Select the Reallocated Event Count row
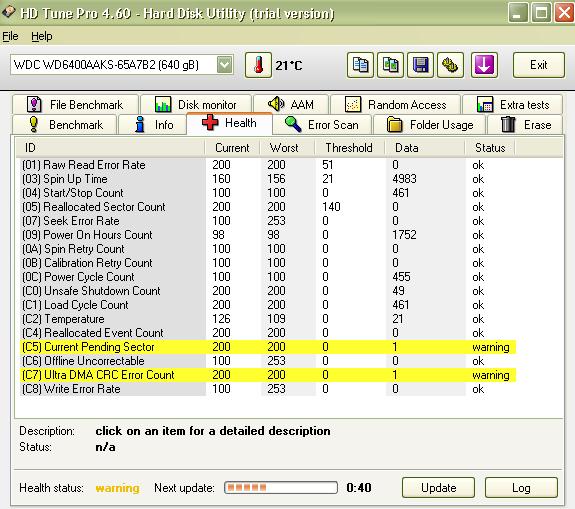Screen dimensions: 575x509 (x=268, y=333)
